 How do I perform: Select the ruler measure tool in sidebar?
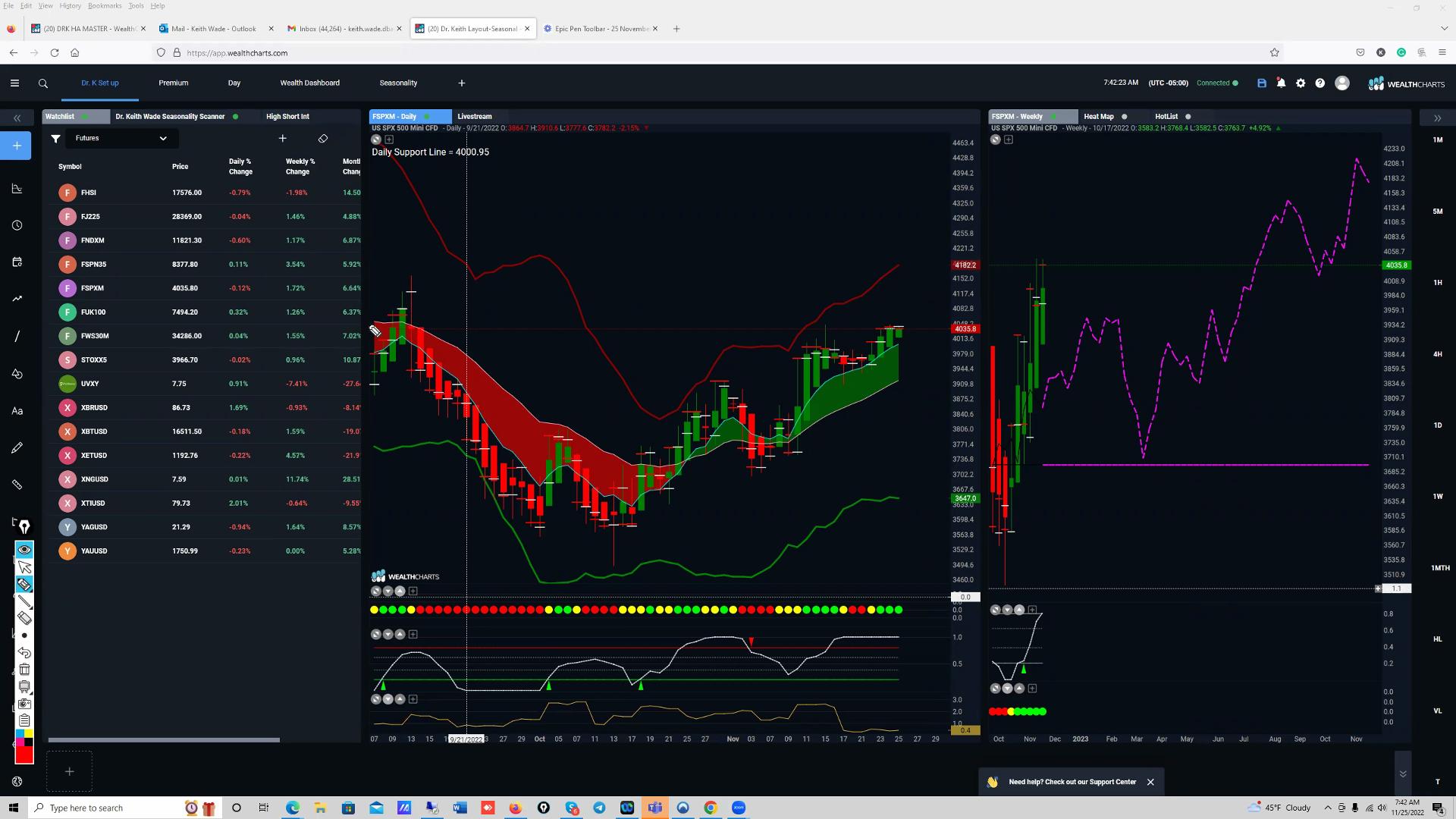17,485
